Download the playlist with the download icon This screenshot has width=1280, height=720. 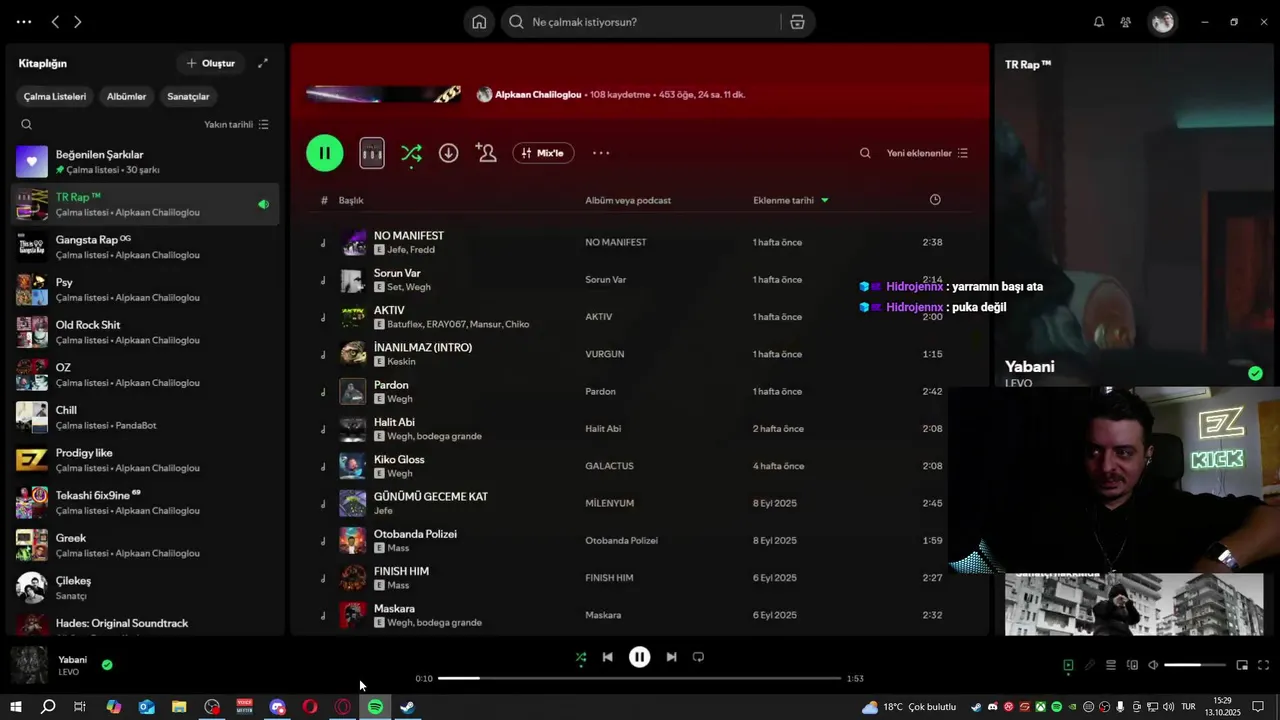(449, 153)
